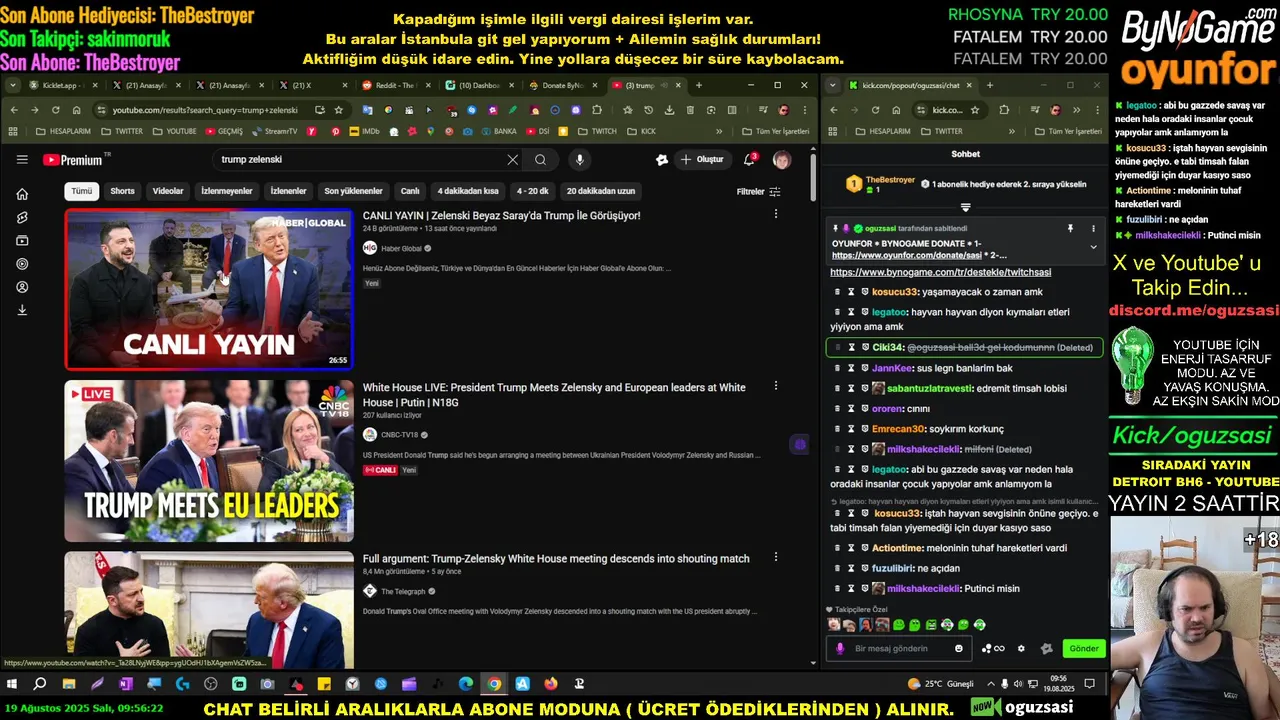The image size is (1280, 720).
Task: Open the Filtreler filter panel
Action: [x=758, y=191]
